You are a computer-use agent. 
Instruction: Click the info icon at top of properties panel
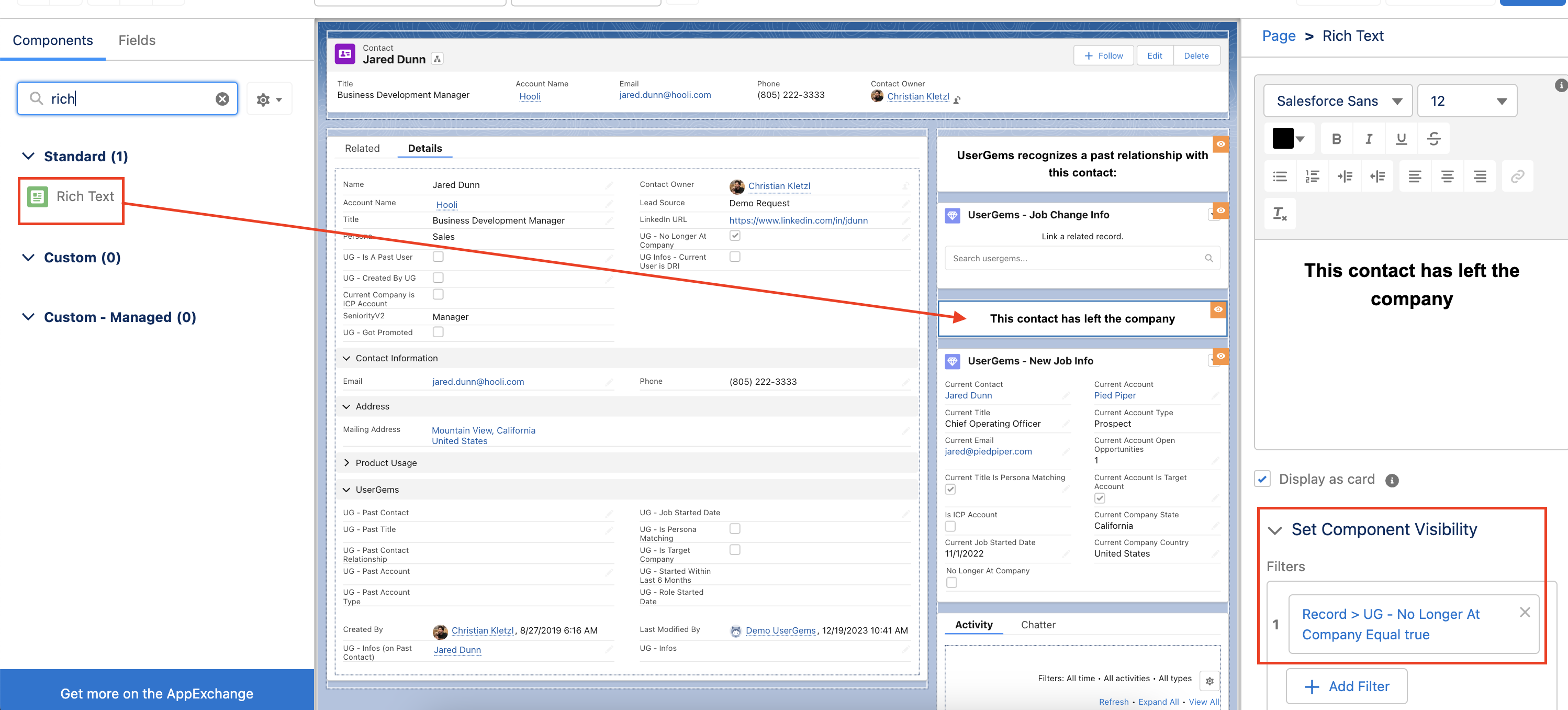(1561, 85)
